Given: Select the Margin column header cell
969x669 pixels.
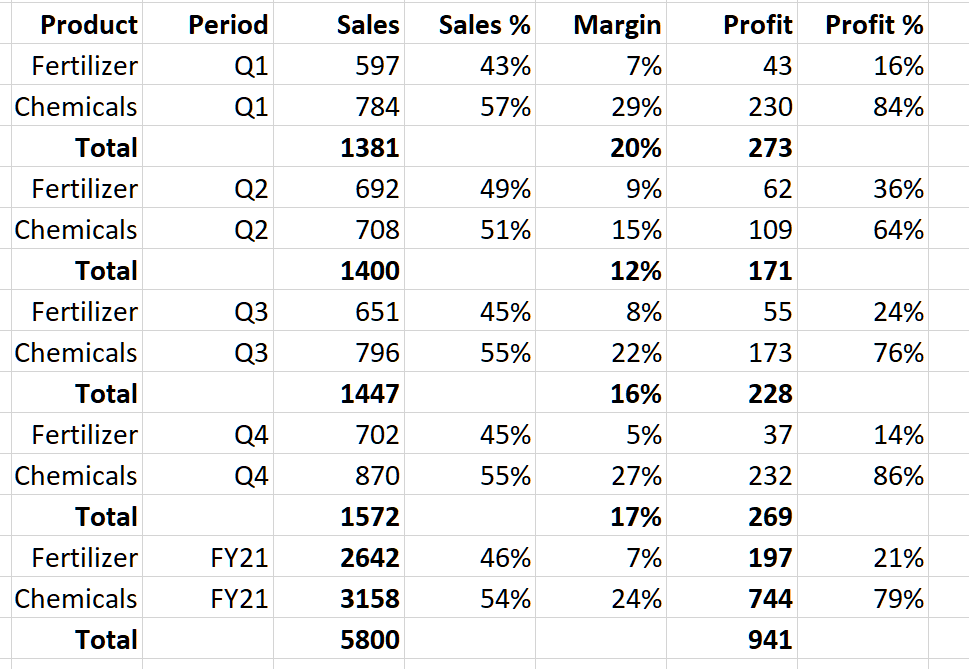Looking at the screenshot, I should click(x=617, y=25).
